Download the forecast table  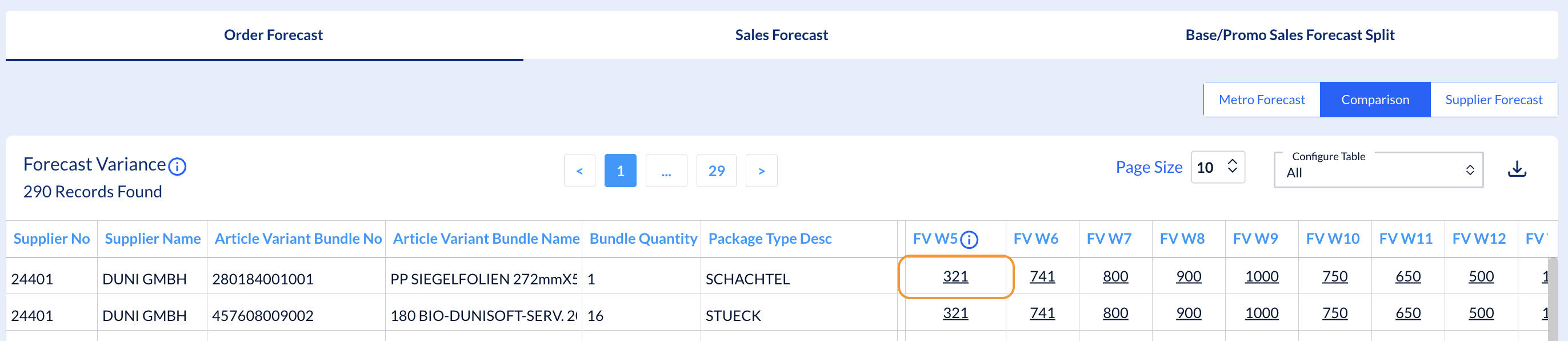[x=1516, y=169]
